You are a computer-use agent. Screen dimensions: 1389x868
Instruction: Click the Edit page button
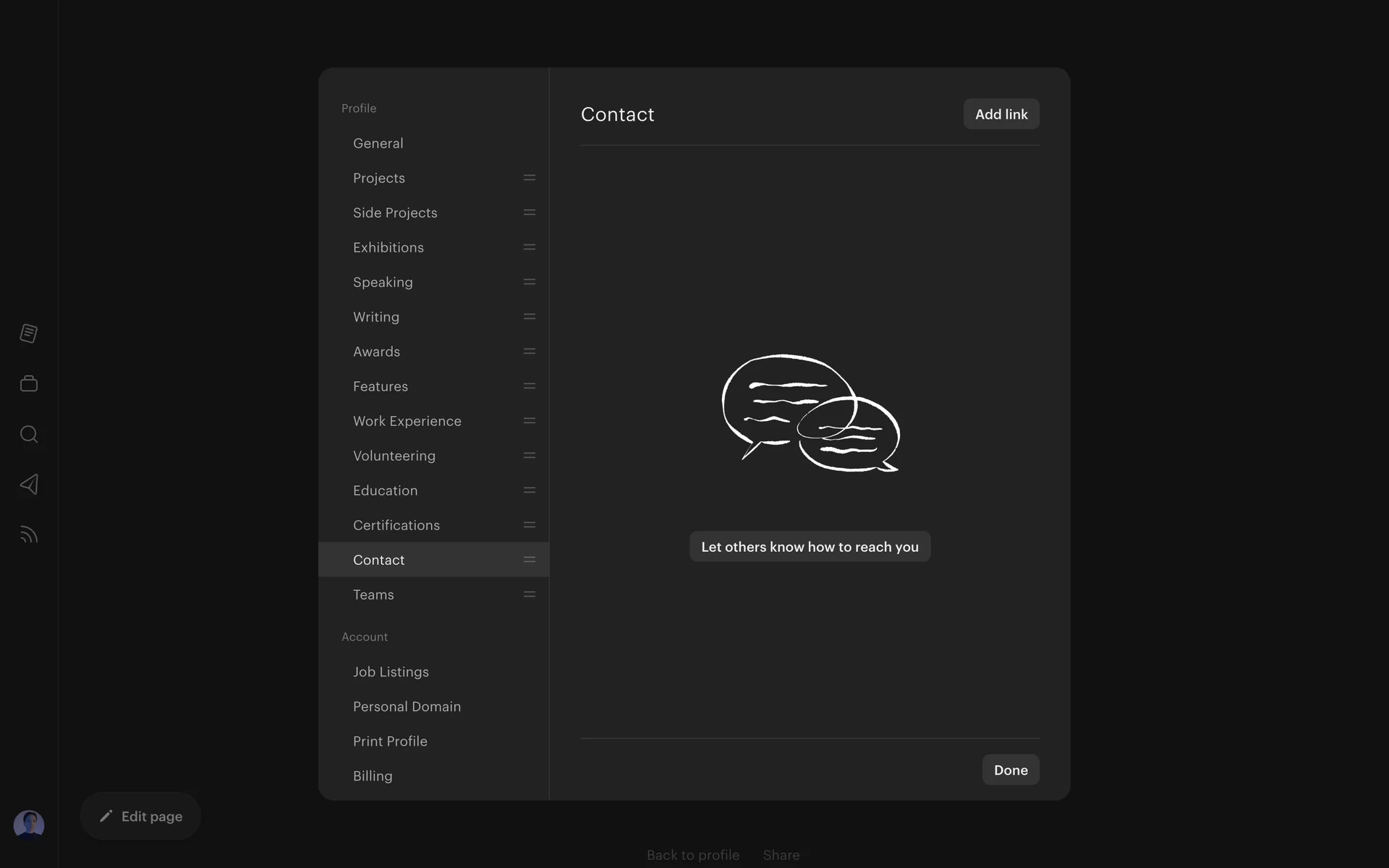[141, 816]
